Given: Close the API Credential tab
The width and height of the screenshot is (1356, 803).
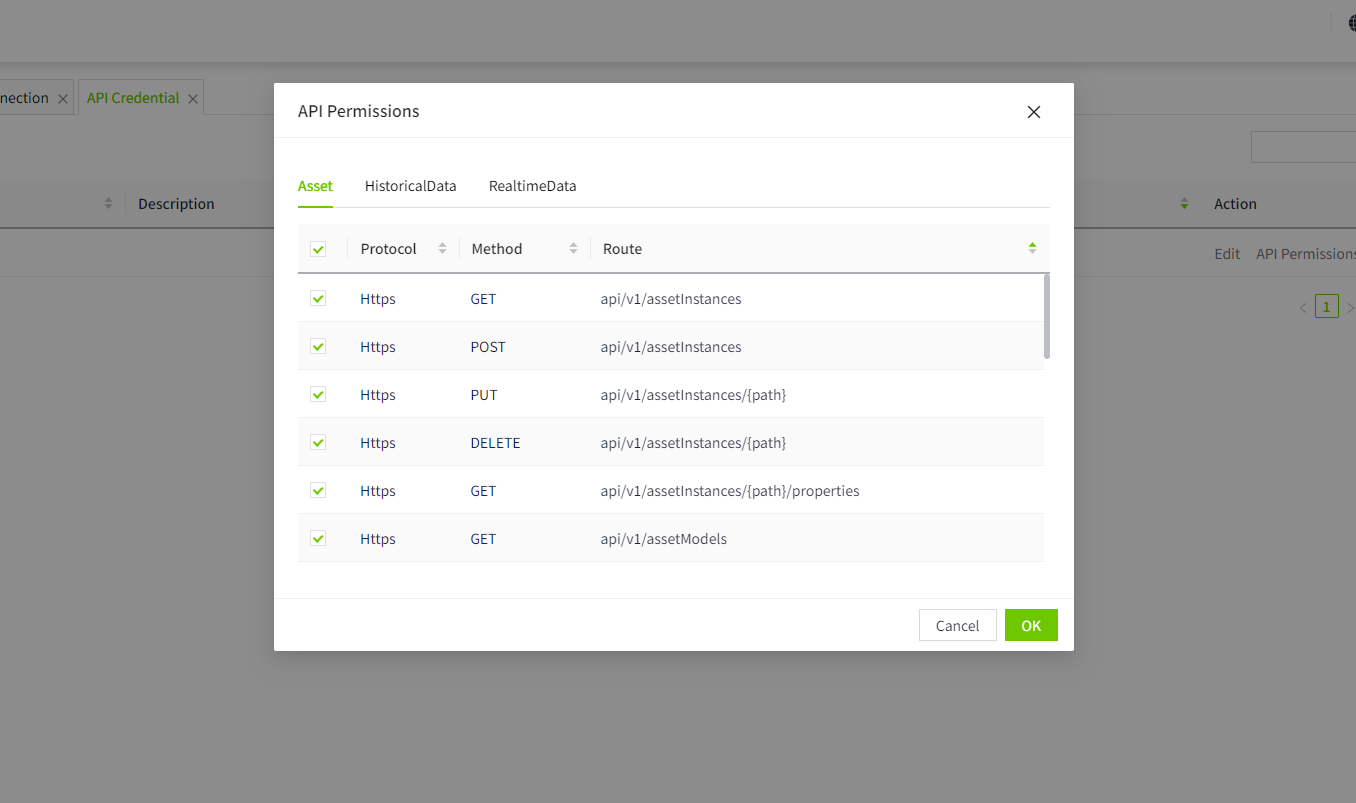Looking at the screenshot, I should click(193, 99).
